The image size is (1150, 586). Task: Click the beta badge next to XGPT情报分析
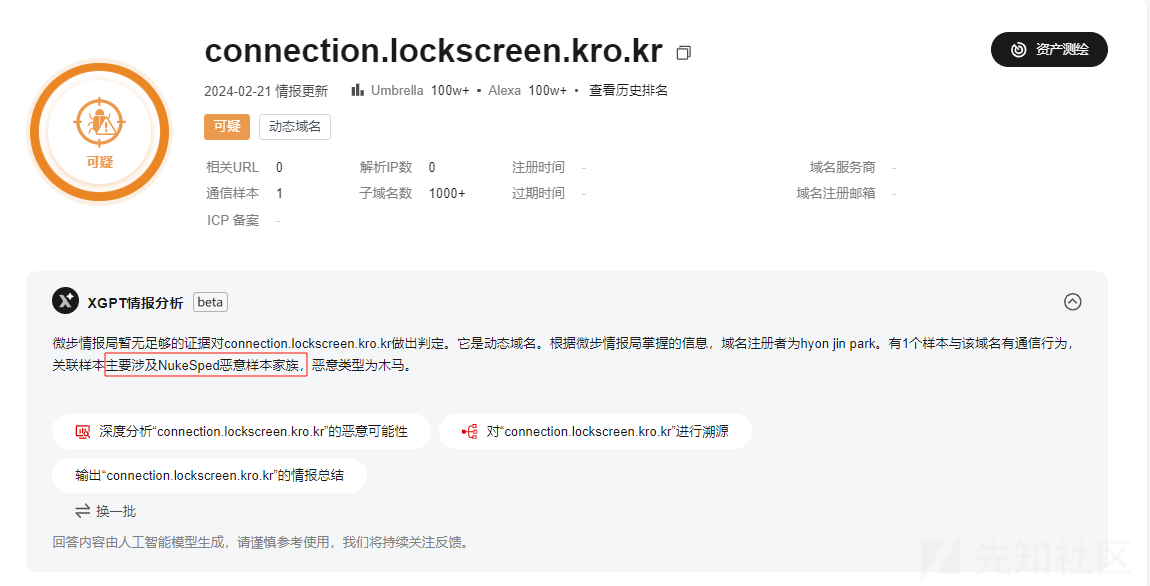coord(210,302)
